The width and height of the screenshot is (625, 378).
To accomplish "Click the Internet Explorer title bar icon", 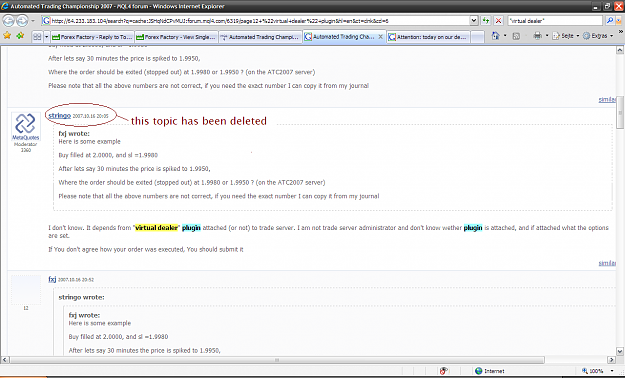I will pos(5,6).
